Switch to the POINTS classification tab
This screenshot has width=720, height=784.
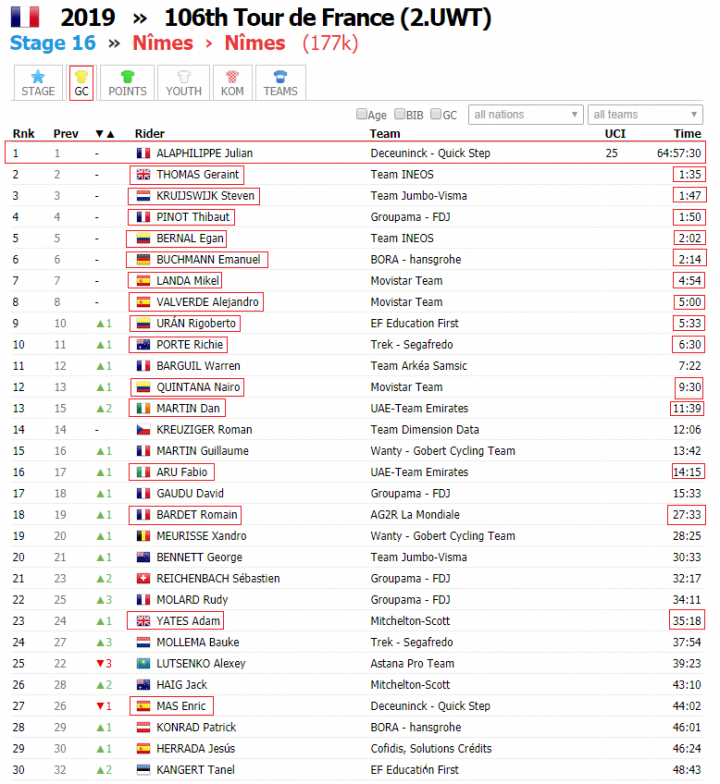(x=128, y=83)
